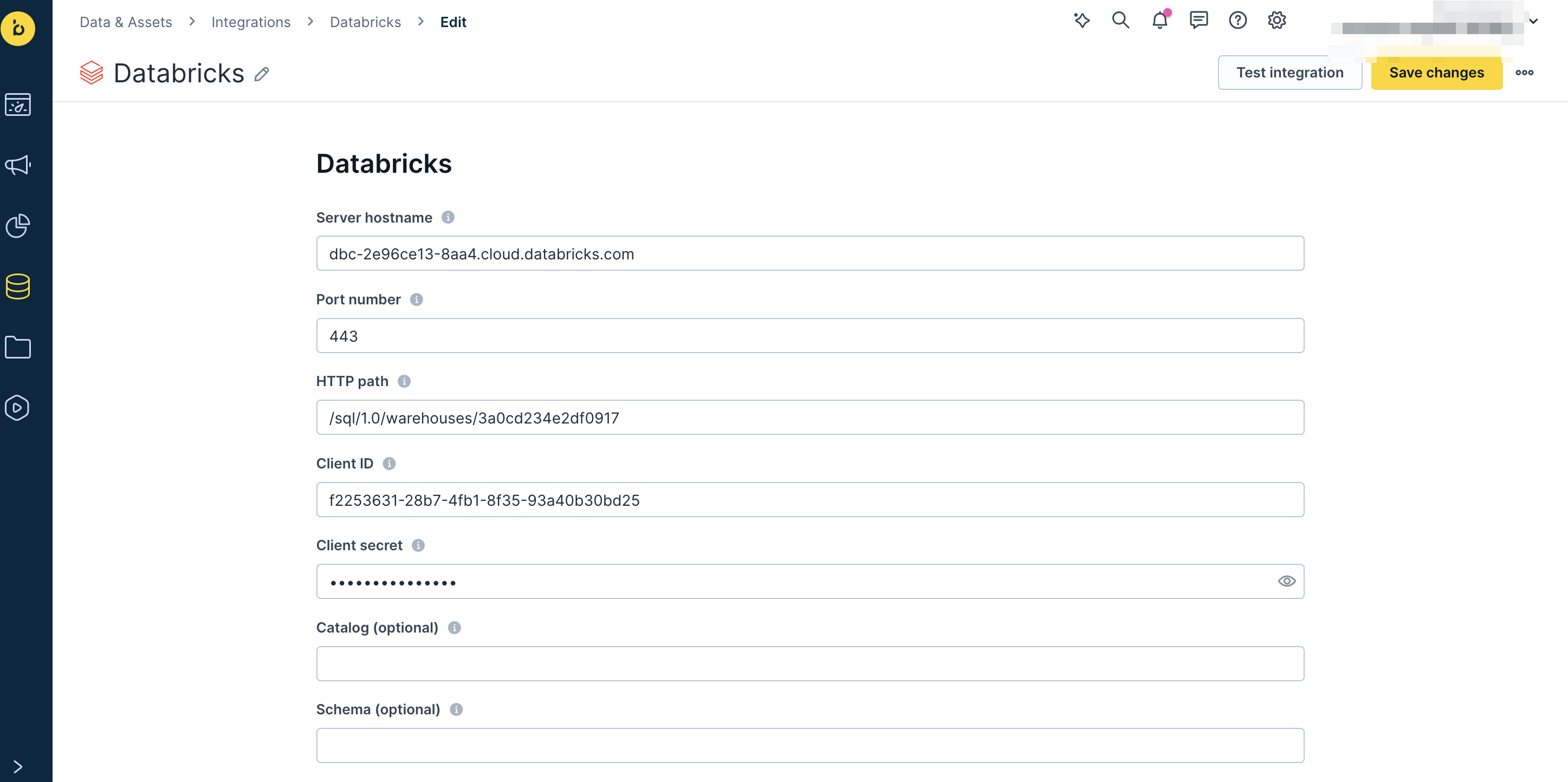Focus the HTTP path field
The height and width of the screenshot is (782, 1568).
tap(810, 418)
